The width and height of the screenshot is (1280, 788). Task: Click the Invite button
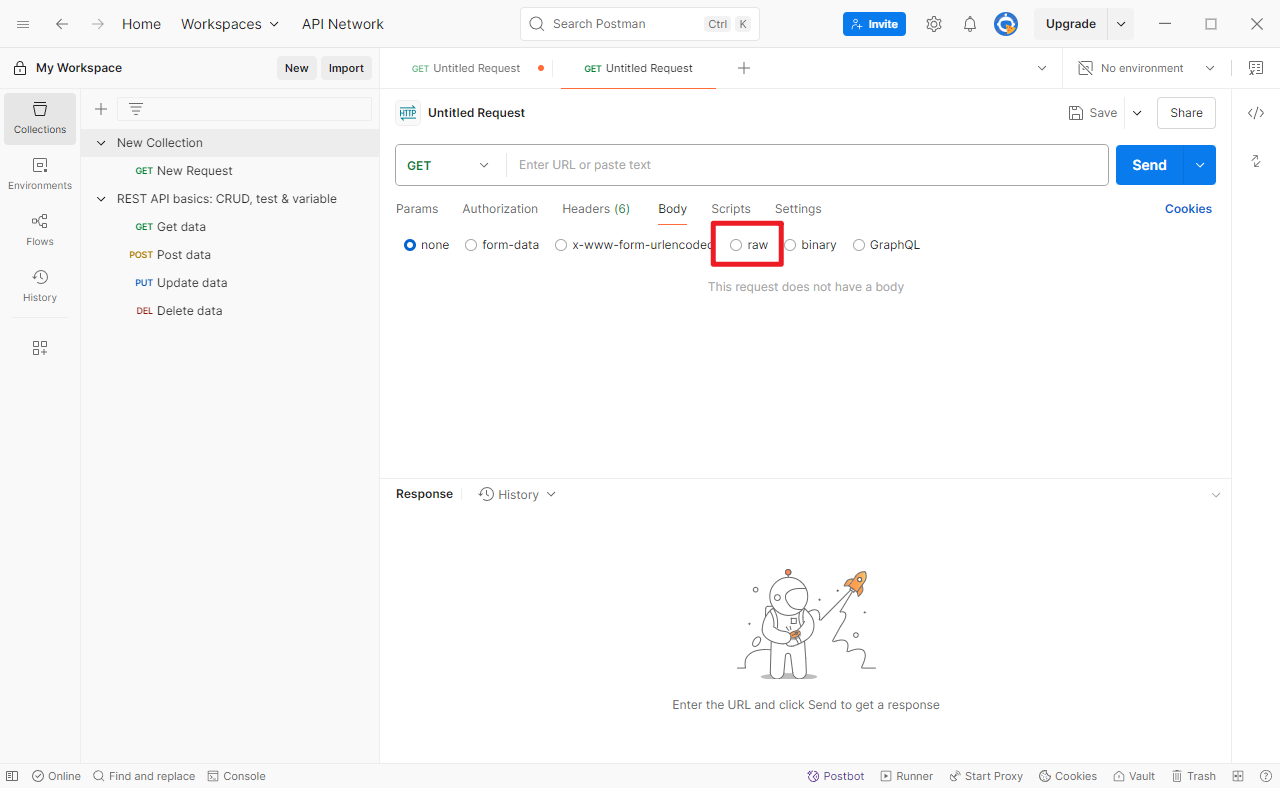pyautogui.click(x=874, y=24)
